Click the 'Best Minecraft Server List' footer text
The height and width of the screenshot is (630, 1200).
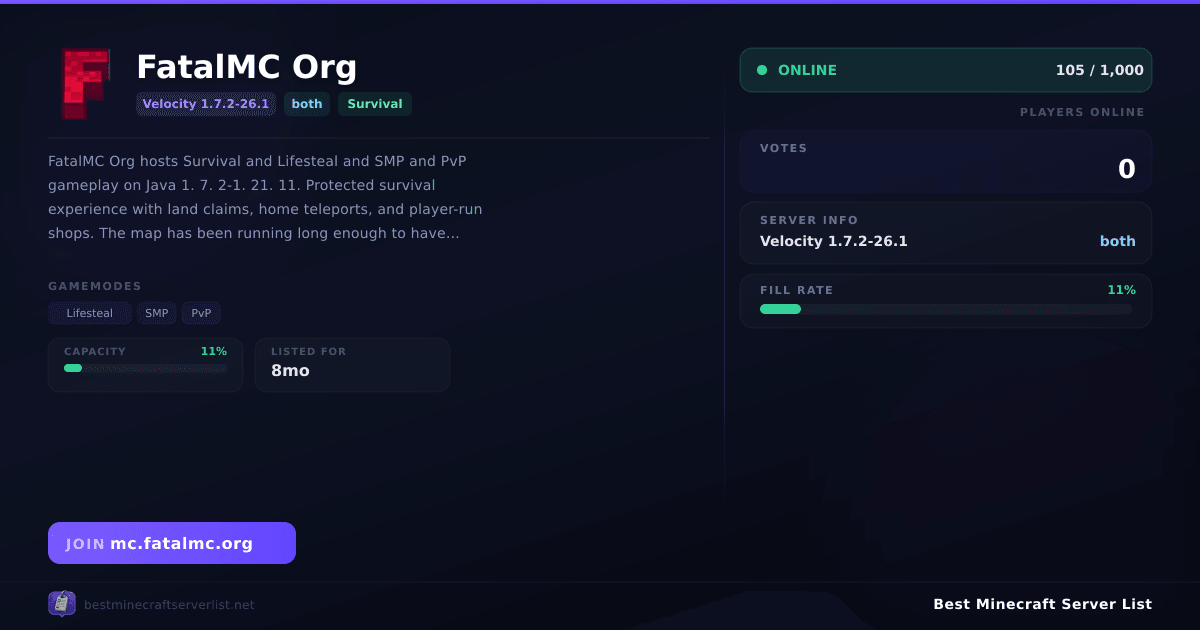click(x=1043, y=604)
